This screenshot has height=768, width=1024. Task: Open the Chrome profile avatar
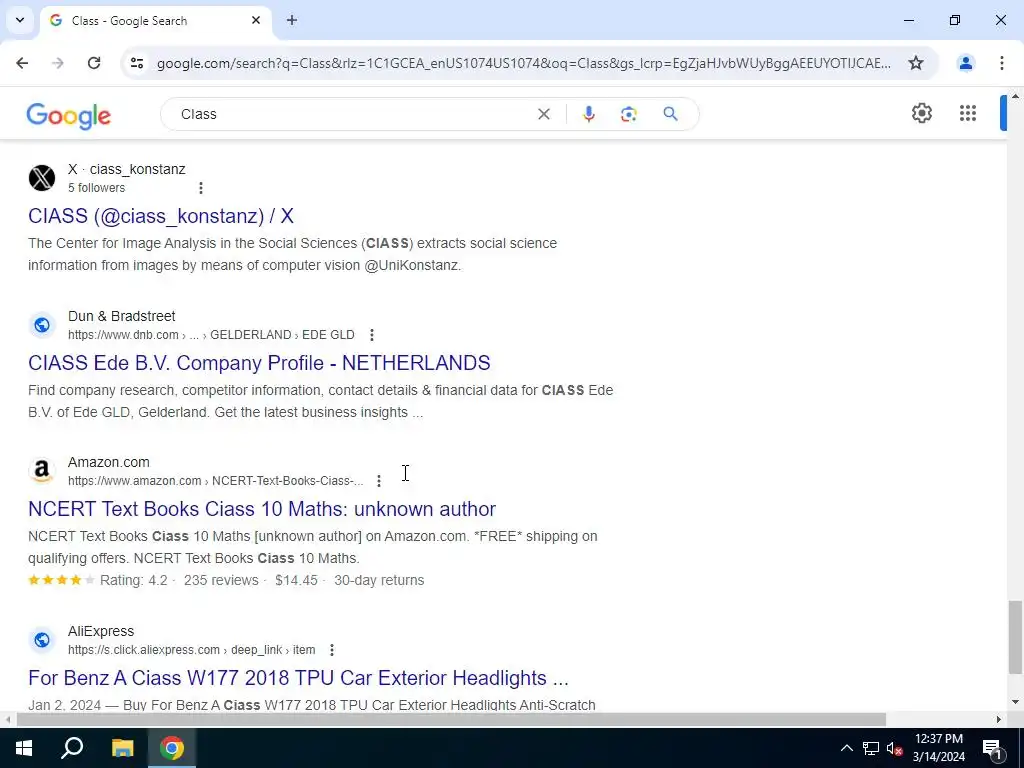965,63
